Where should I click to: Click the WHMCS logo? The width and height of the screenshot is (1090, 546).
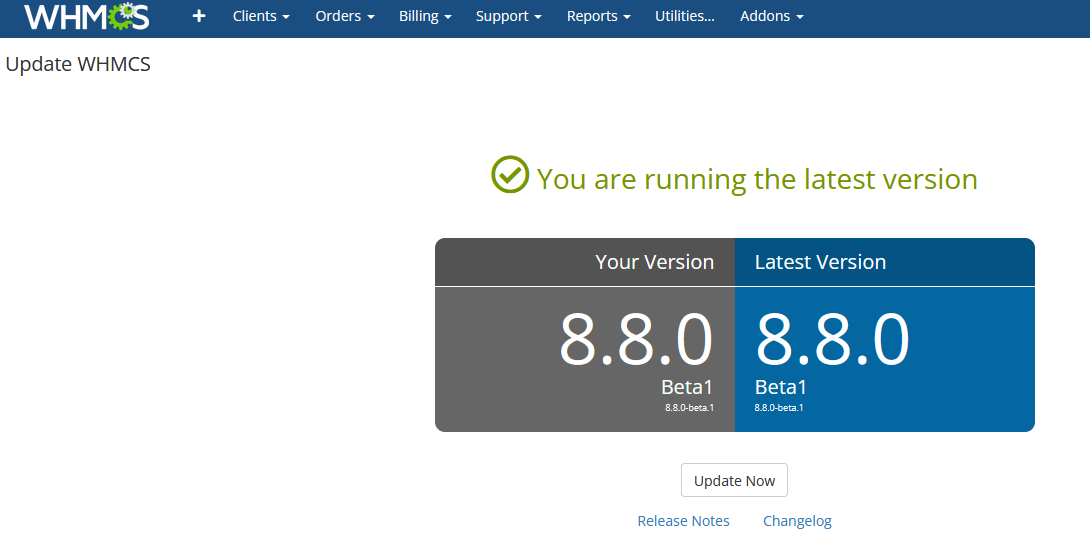pyautogui.click(x=87, y=16)
